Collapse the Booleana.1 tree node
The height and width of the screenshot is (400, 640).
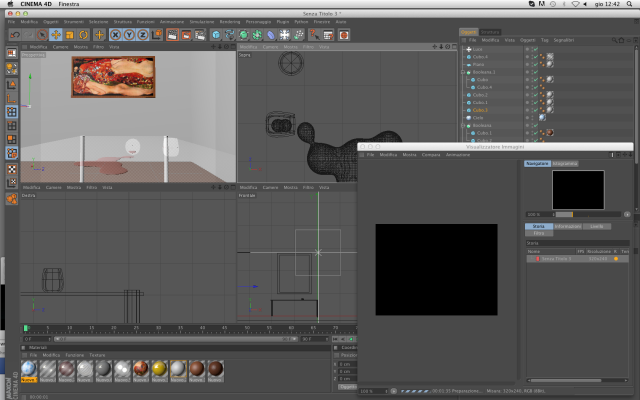[x=463, y=72]
